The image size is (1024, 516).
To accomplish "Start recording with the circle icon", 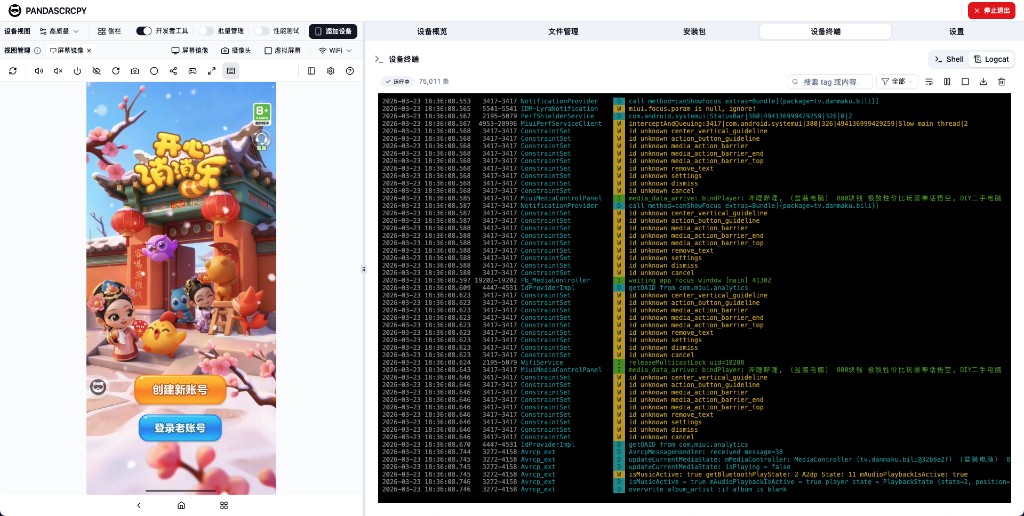I will (154, 71).
